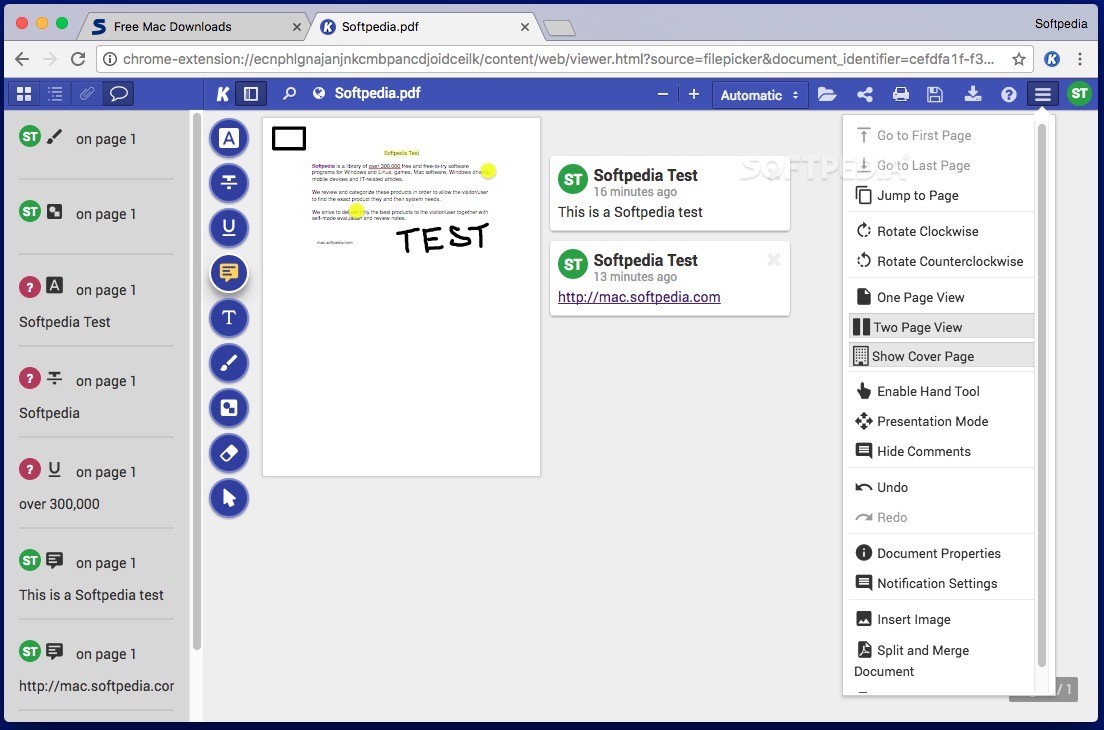Select the 'over 300,000' underline annotation
Viewport: 1104px width, 730px height.
(96, 487)
